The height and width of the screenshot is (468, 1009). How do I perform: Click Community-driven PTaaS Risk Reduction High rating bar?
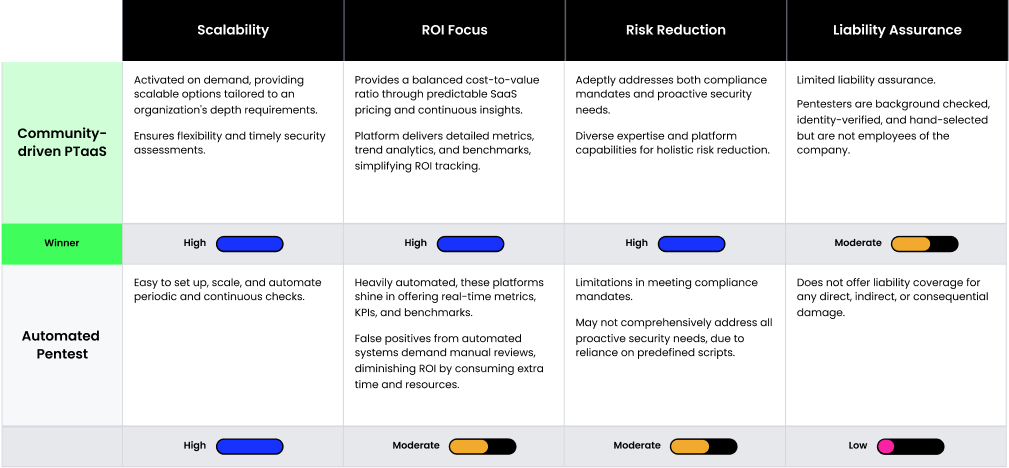tap(691, 244)
